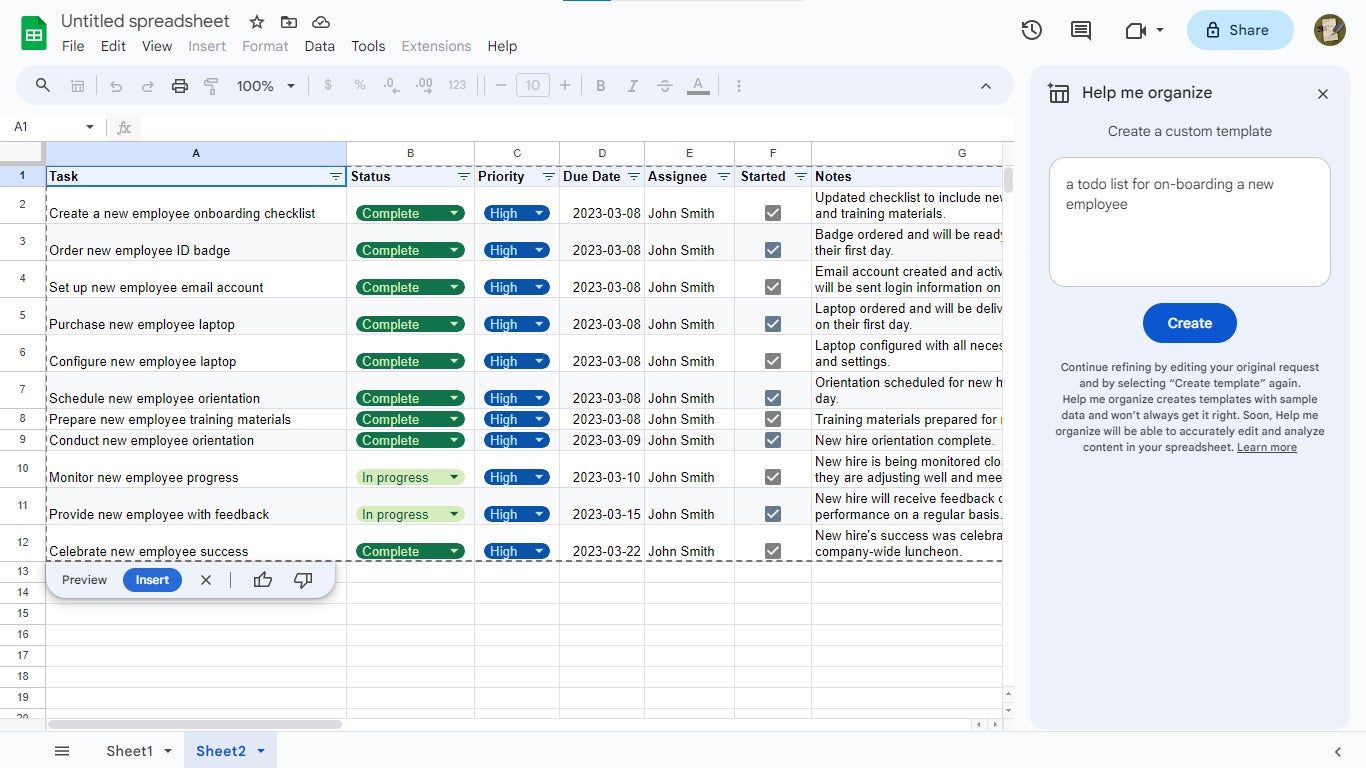Open the Name box dropdown arrow

point(90,127)
